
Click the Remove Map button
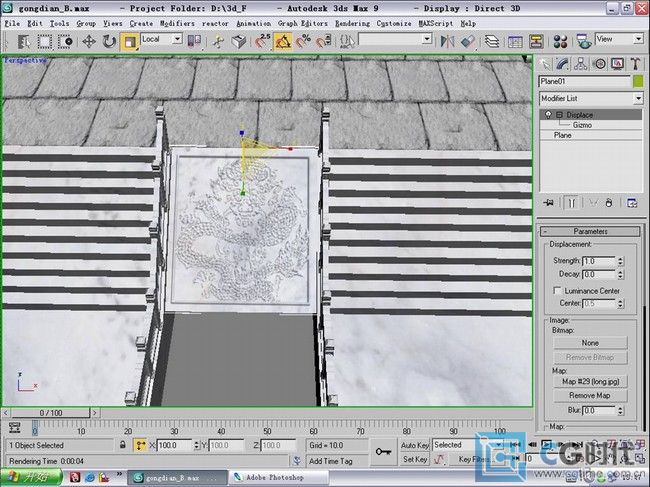[590, 395]
